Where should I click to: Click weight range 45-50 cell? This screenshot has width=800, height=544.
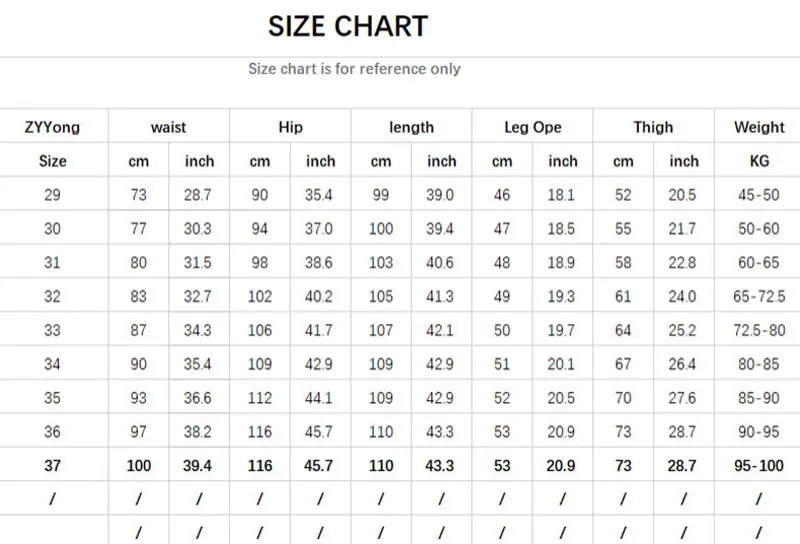759,195
